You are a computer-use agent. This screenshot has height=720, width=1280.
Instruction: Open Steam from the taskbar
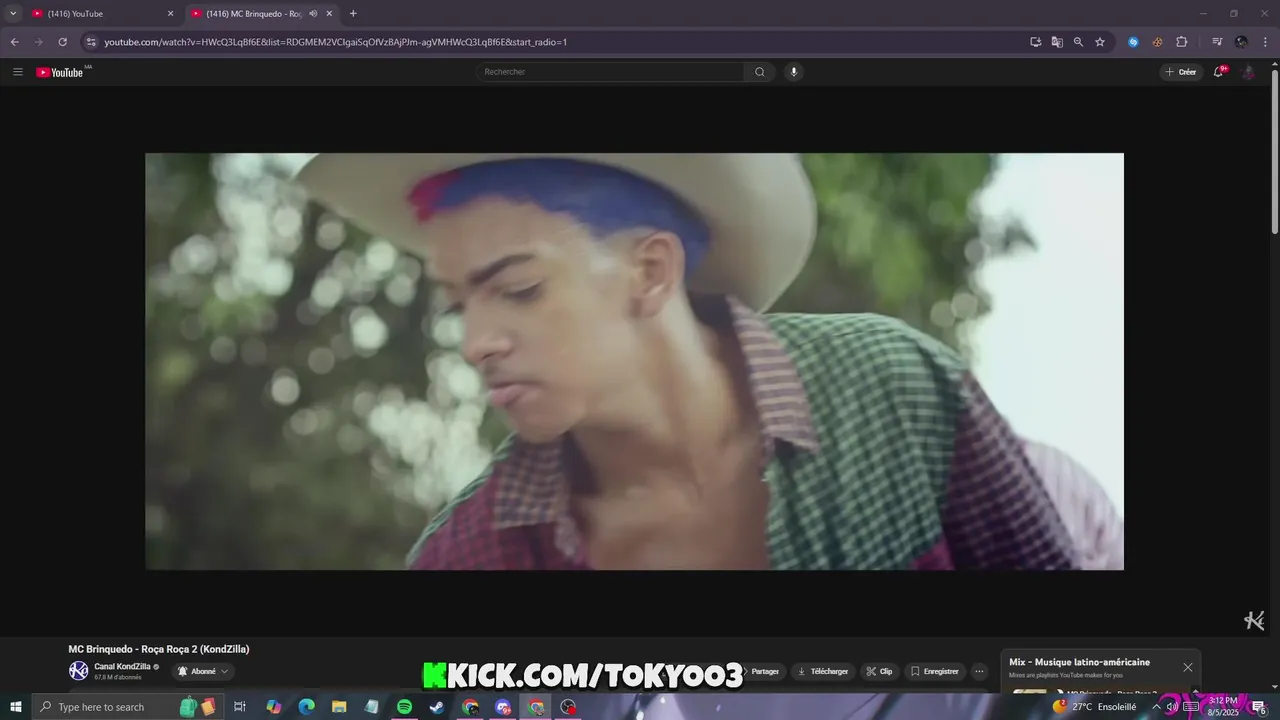(x=437, y=707)
